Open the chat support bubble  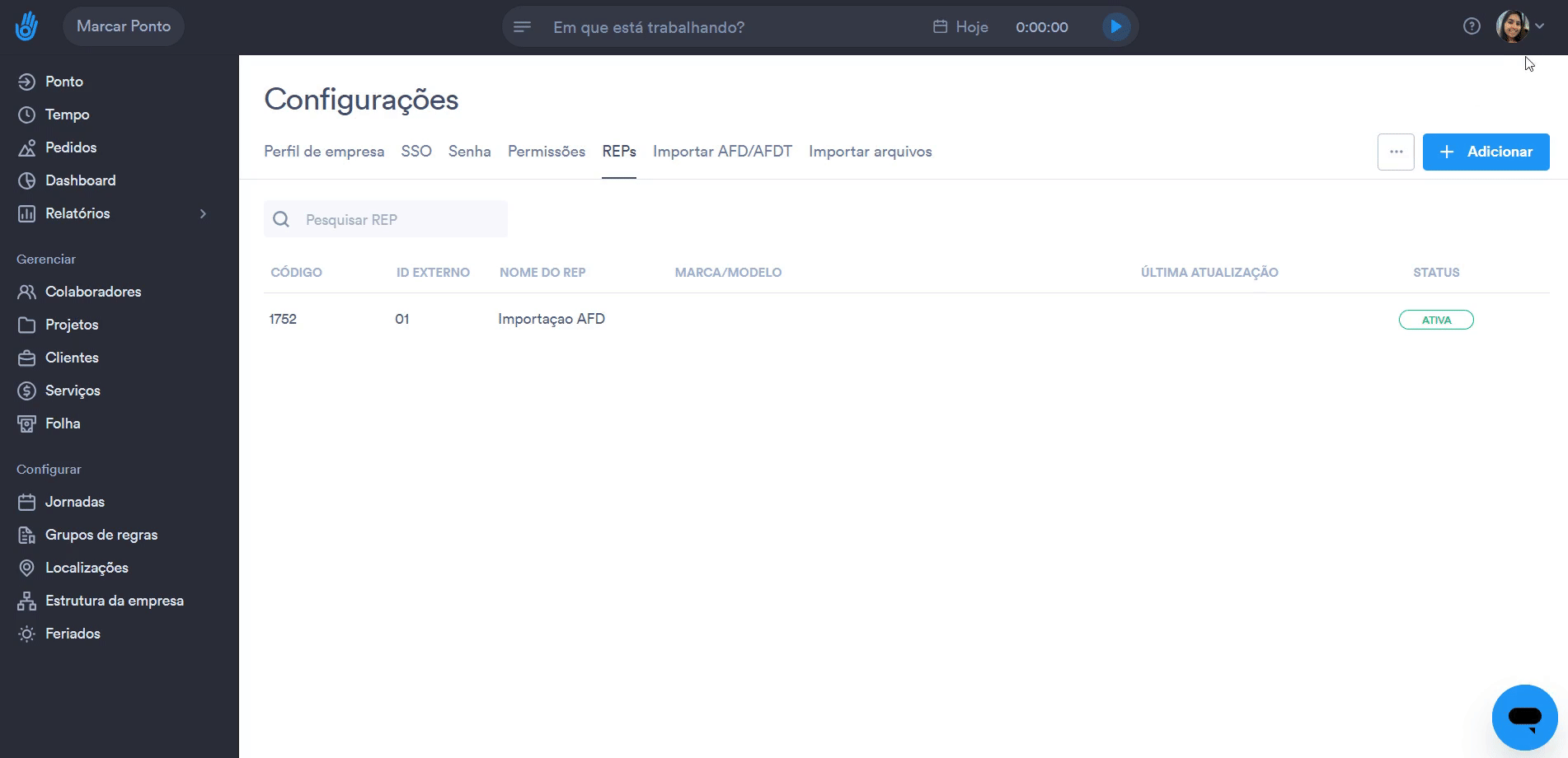[1524, 717]
